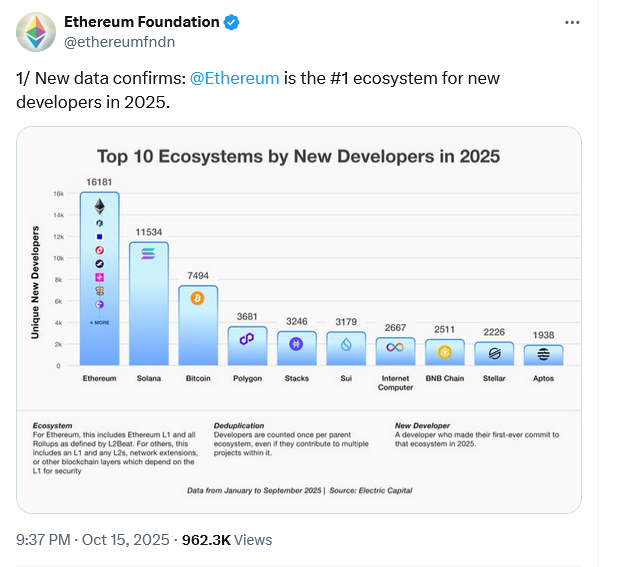The image size is (621, 567).
Task: Click the '+ MORE' label in Ethereum bar
Action: tap(99, 323)
